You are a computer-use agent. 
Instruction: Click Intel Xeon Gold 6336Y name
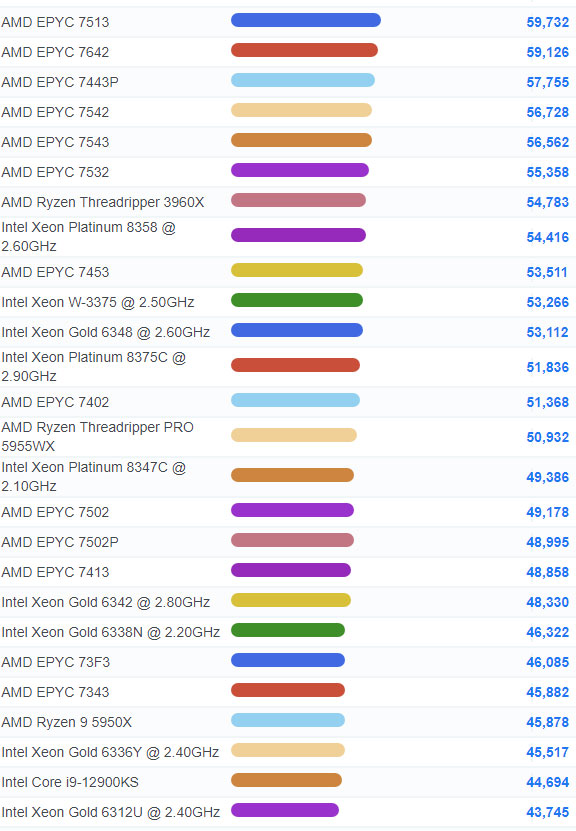[110, 752]
